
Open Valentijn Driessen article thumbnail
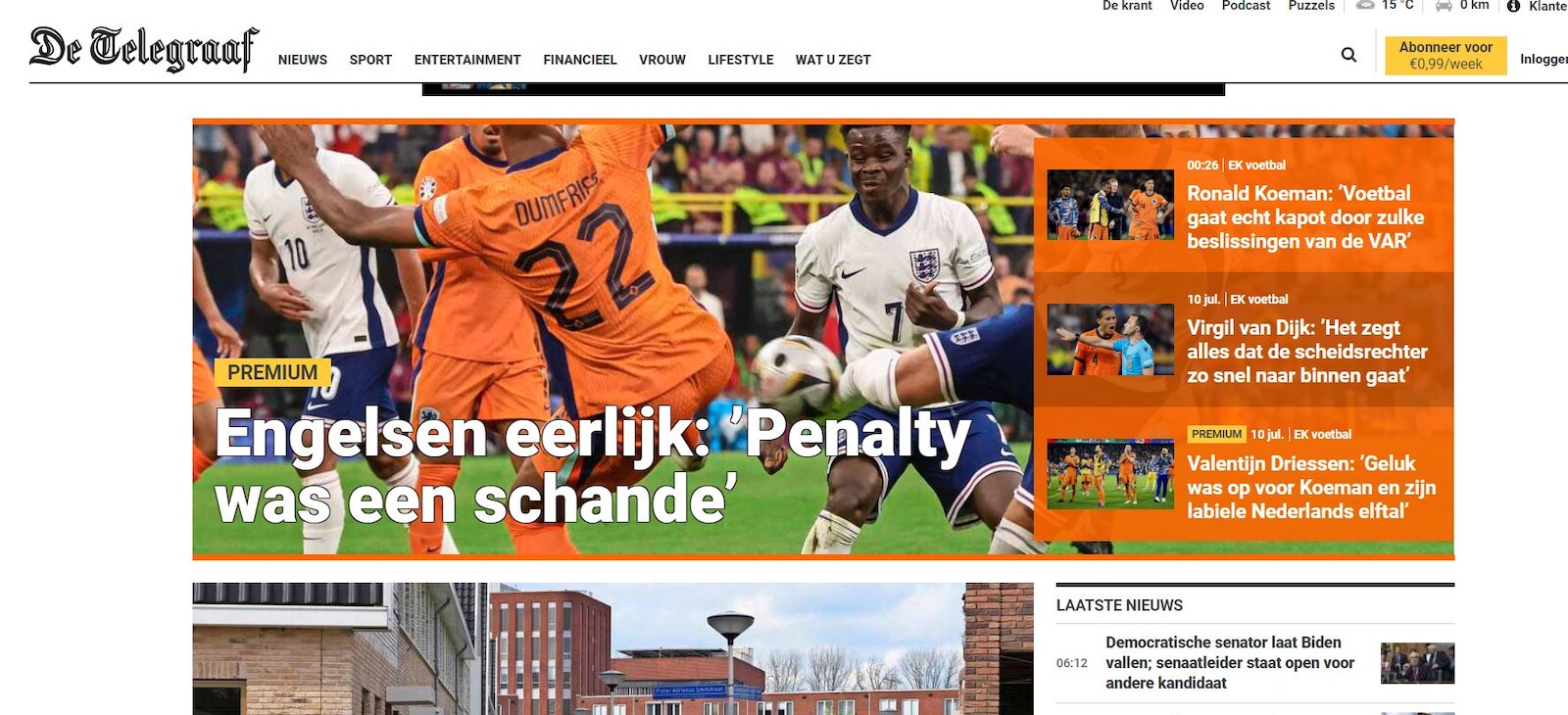pyautogui.click(x=1110, y=474)
